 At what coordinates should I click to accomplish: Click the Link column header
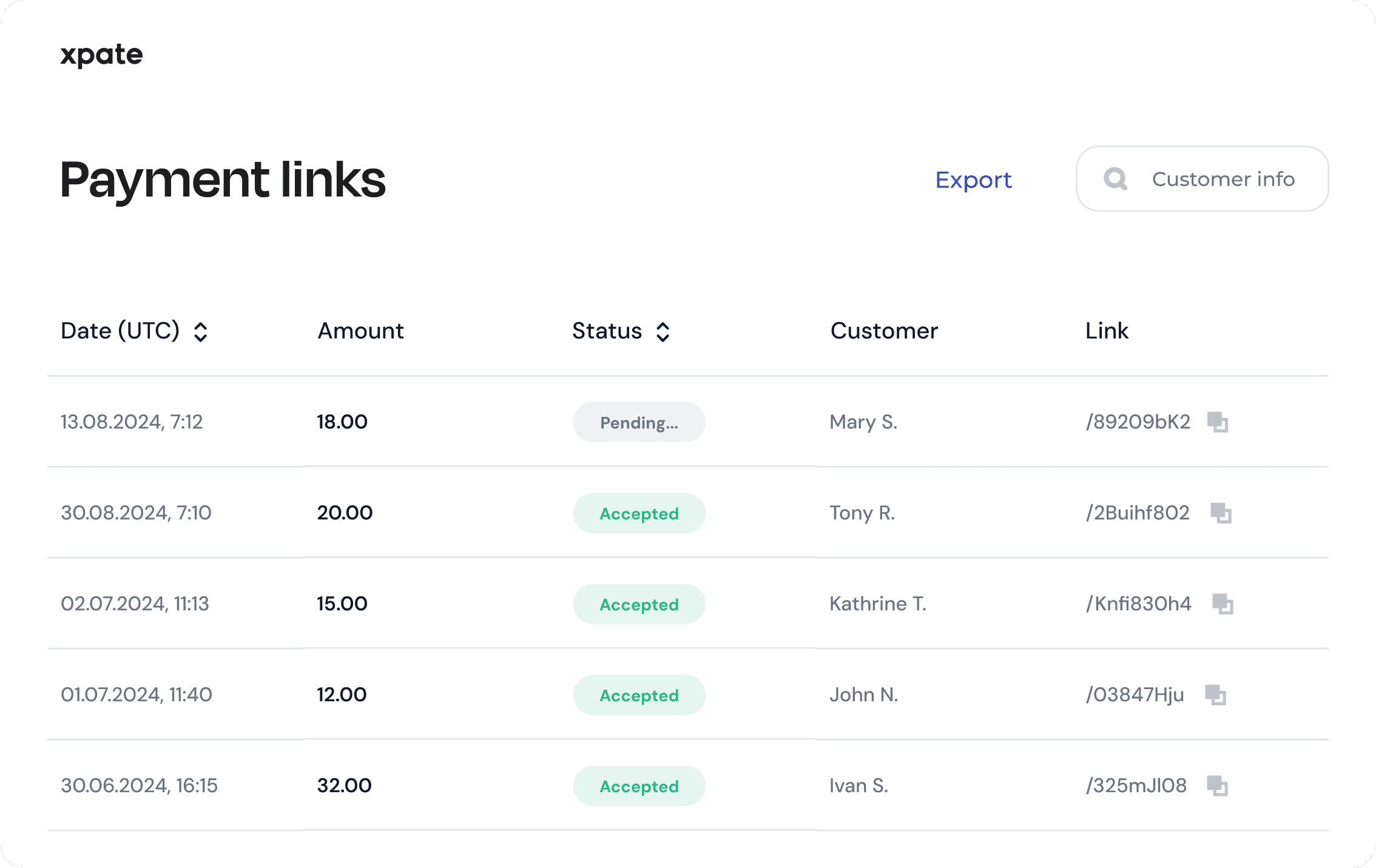[x=1107, y=331]
